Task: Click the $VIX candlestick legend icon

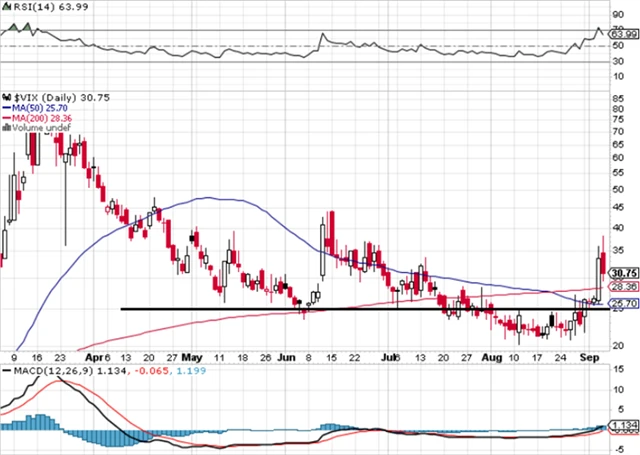Action: 7,98
